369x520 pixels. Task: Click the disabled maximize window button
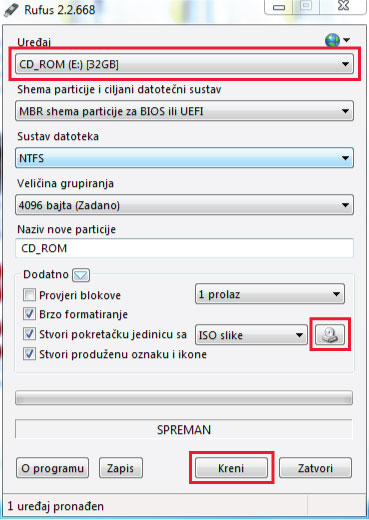coord(306,7)
